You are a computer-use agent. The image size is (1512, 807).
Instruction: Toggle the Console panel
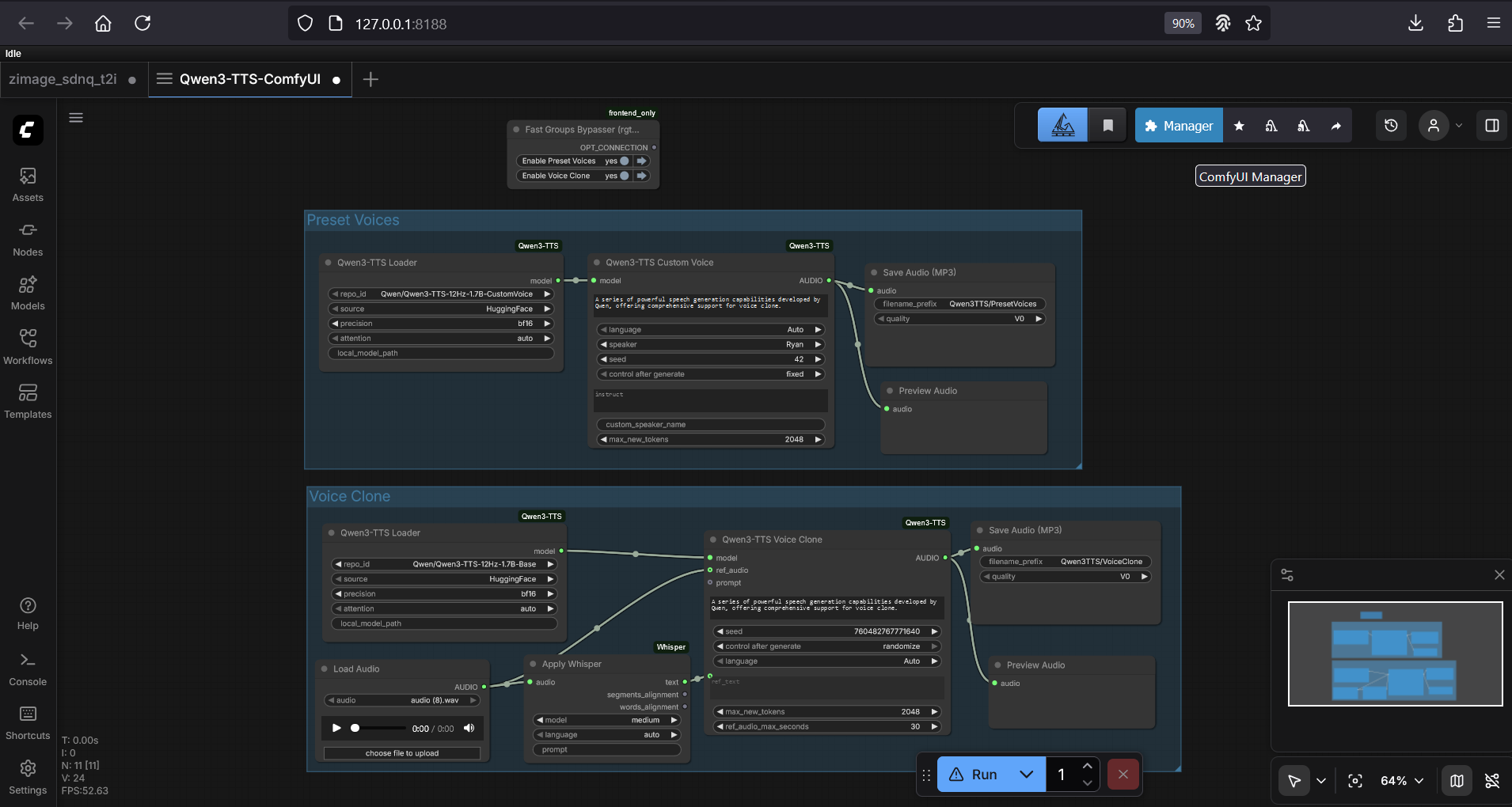coord(28,669)
